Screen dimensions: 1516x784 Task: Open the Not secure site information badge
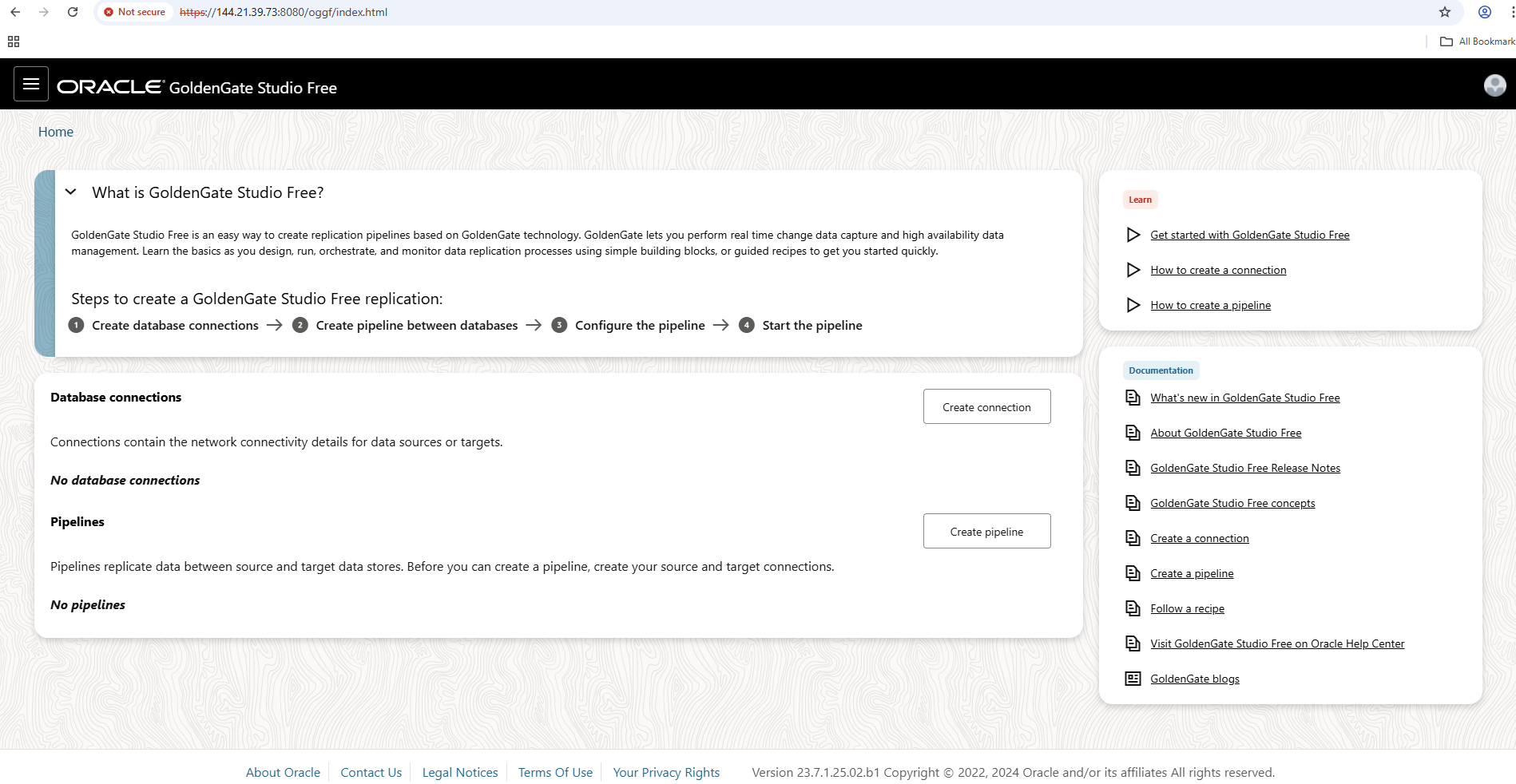pos(133,12)
